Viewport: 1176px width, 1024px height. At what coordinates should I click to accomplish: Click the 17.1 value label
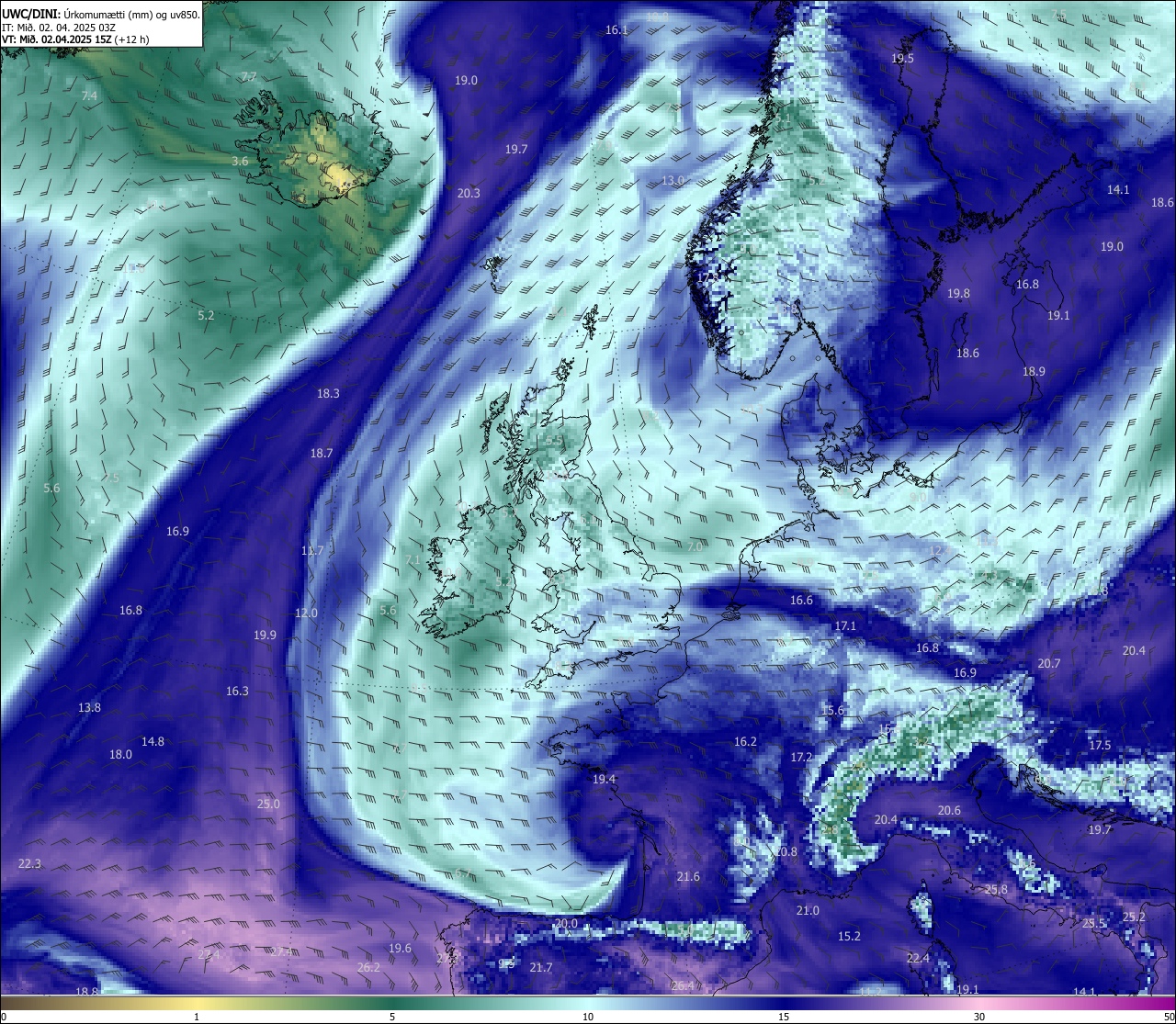pyautogui.click(x=845, y=625)
